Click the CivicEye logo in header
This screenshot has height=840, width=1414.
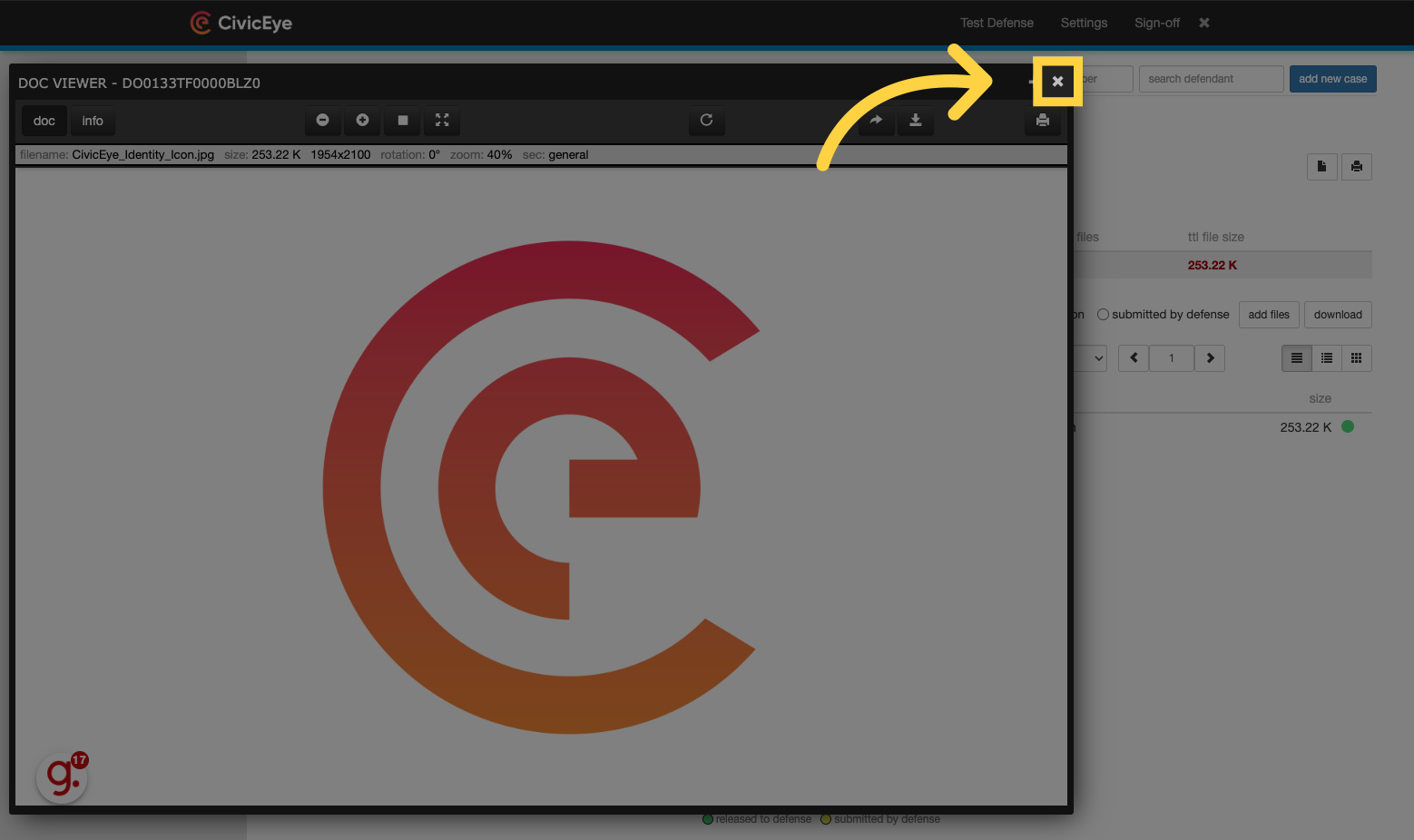(x=241, y=23)
